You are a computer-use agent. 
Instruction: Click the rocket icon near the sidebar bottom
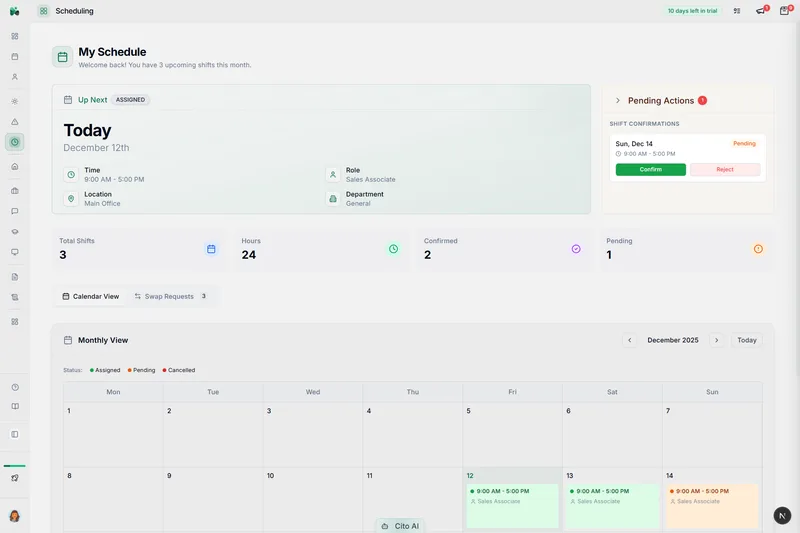[15, 478]
